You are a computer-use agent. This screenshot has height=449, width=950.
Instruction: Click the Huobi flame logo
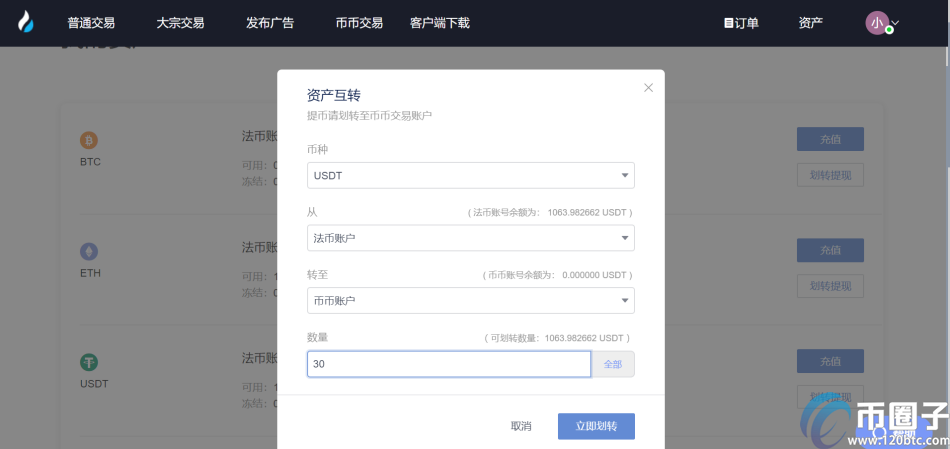[25, 22]
